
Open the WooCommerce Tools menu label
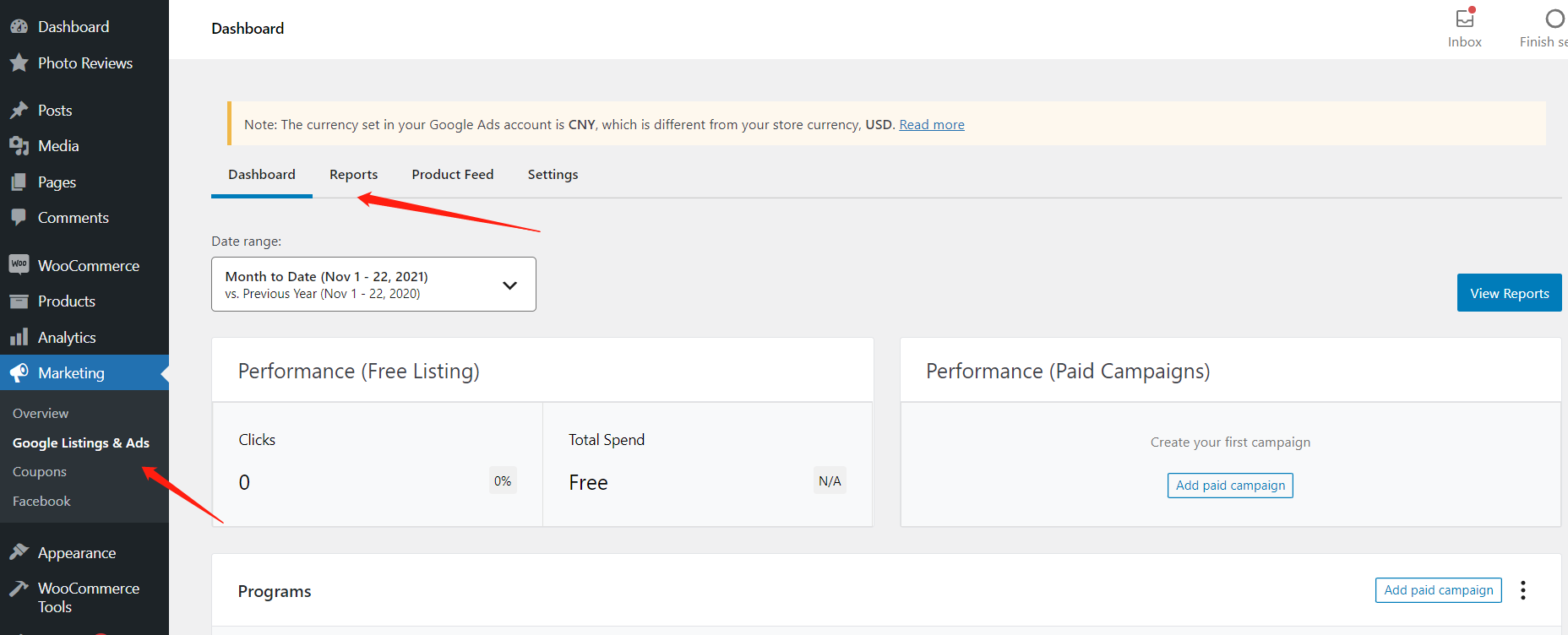point(89,598)
